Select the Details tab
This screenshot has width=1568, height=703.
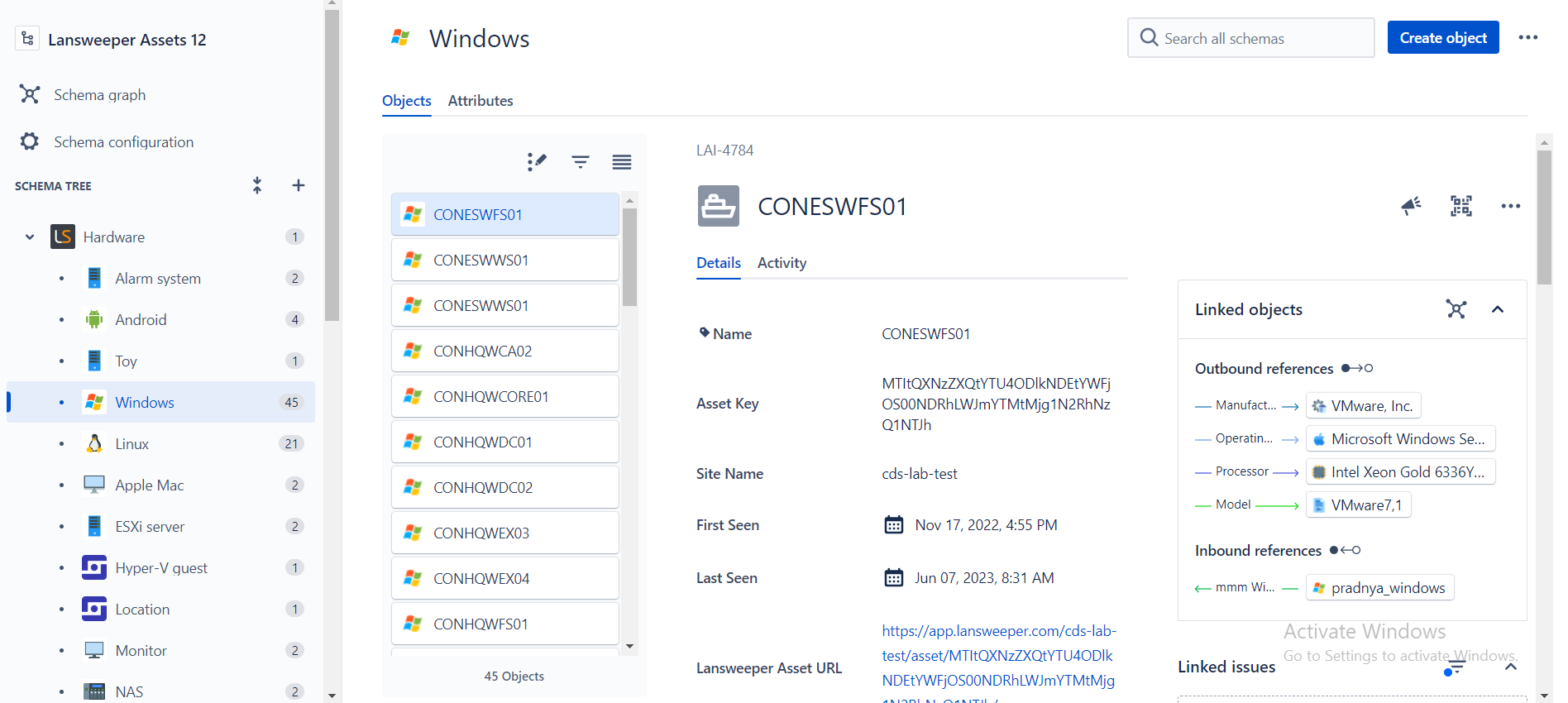pos(719,263)
